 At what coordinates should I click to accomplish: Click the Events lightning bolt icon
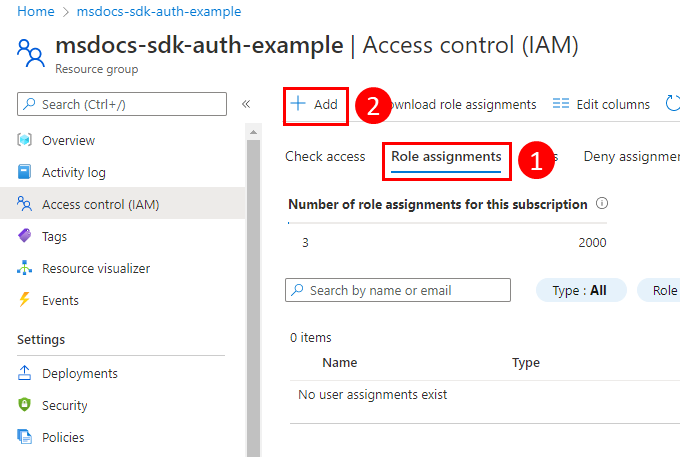point(25,300)
